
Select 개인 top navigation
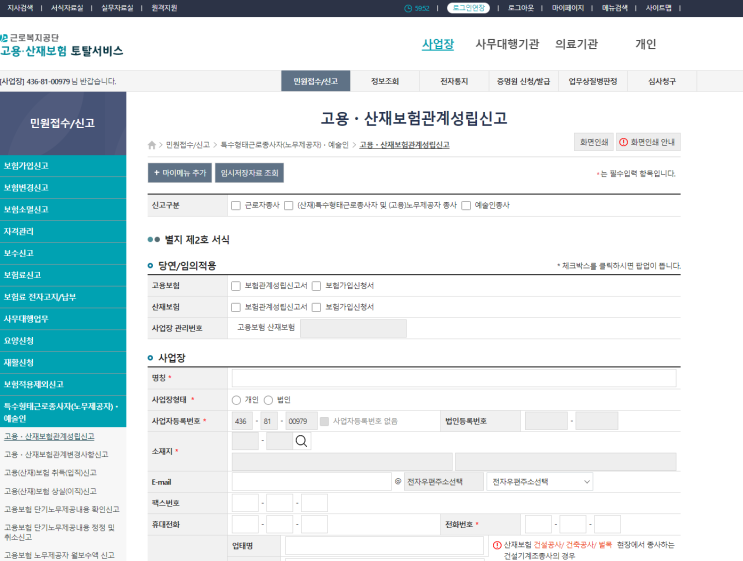coord(645,44)
